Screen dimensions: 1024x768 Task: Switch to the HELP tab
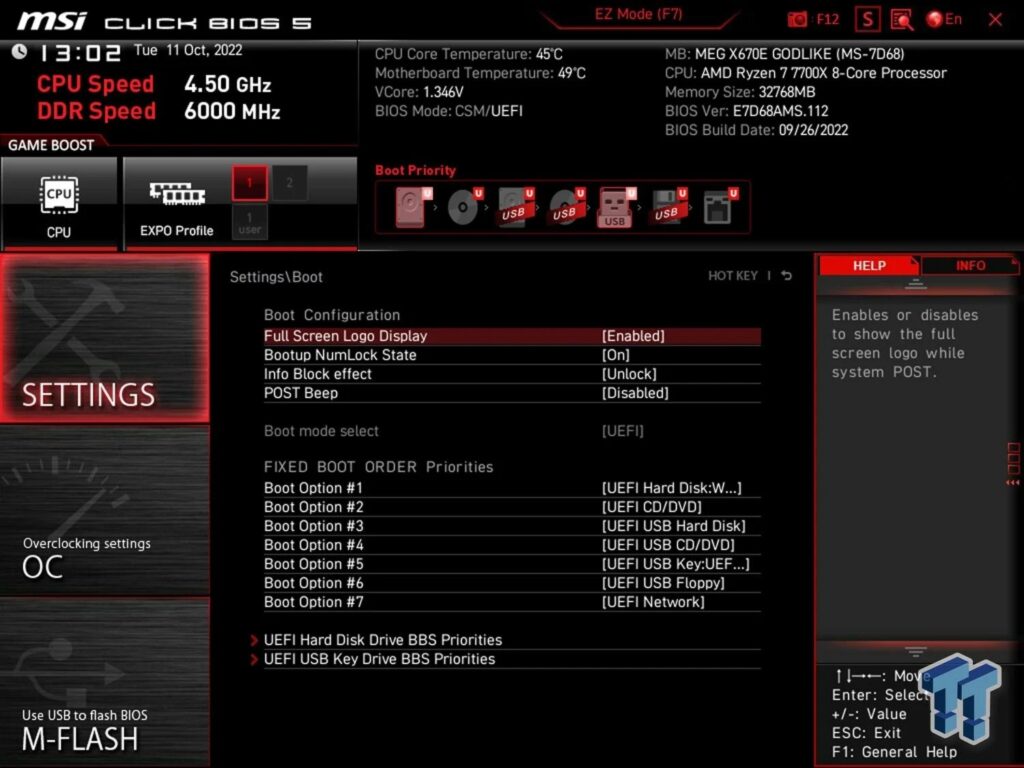(x=869, y=266)
